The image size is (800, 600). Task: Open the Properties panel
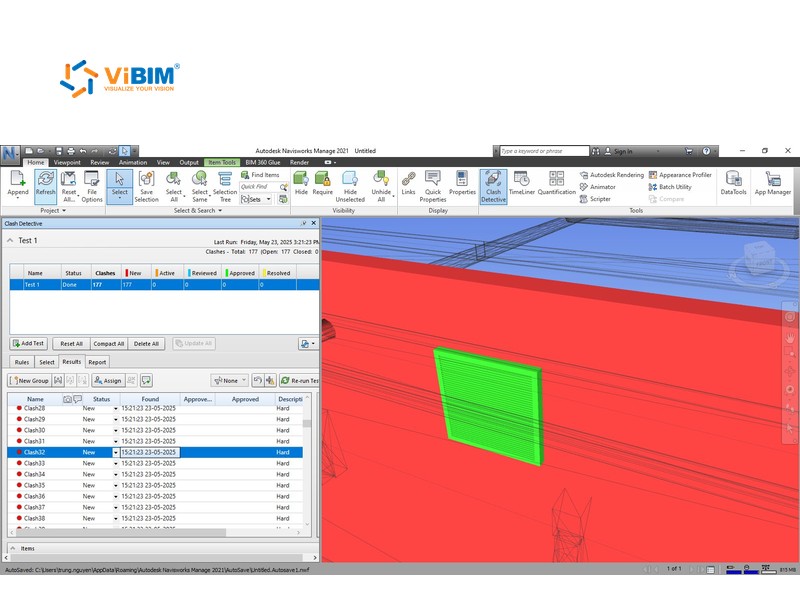coord(462,183)
